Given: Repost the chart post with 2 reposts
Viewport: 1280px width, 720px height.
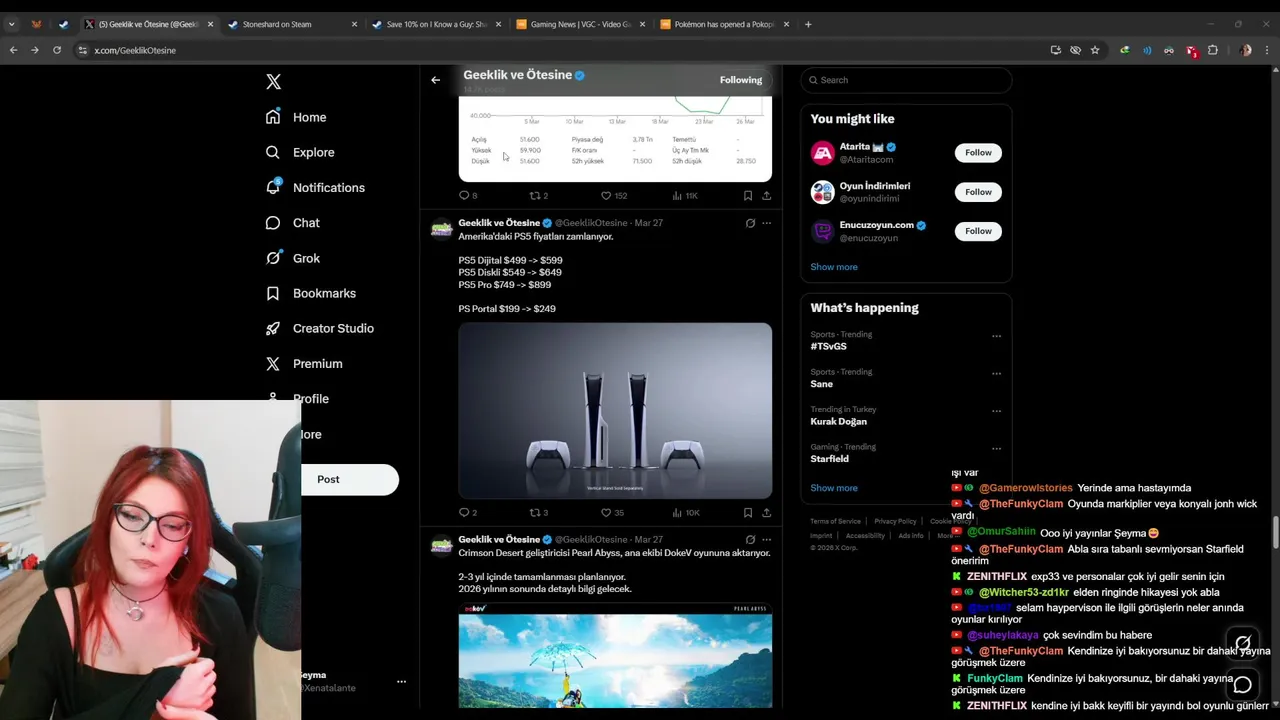Looking at the screenshot, I should [x=538, y=196].
